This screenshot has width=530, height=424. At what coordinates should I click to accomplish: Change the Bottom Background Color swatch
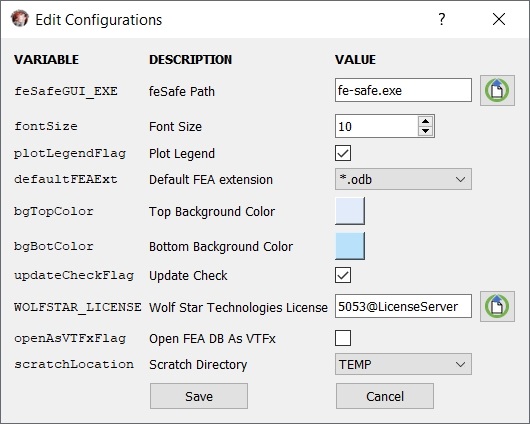coord(350,246)
